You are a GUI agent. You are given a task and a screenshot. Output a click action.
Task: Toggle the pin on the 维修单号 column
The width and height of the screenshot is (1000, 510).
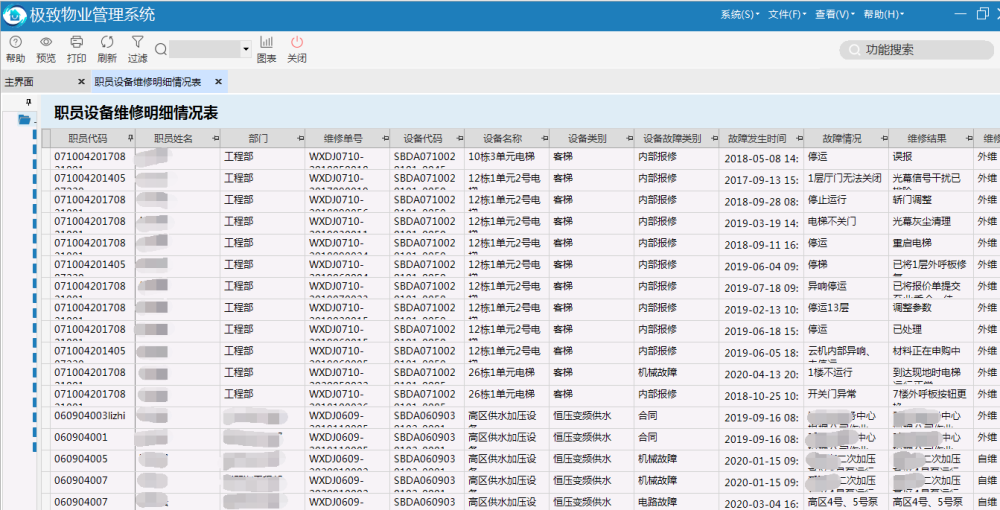(x=385, y=138)
